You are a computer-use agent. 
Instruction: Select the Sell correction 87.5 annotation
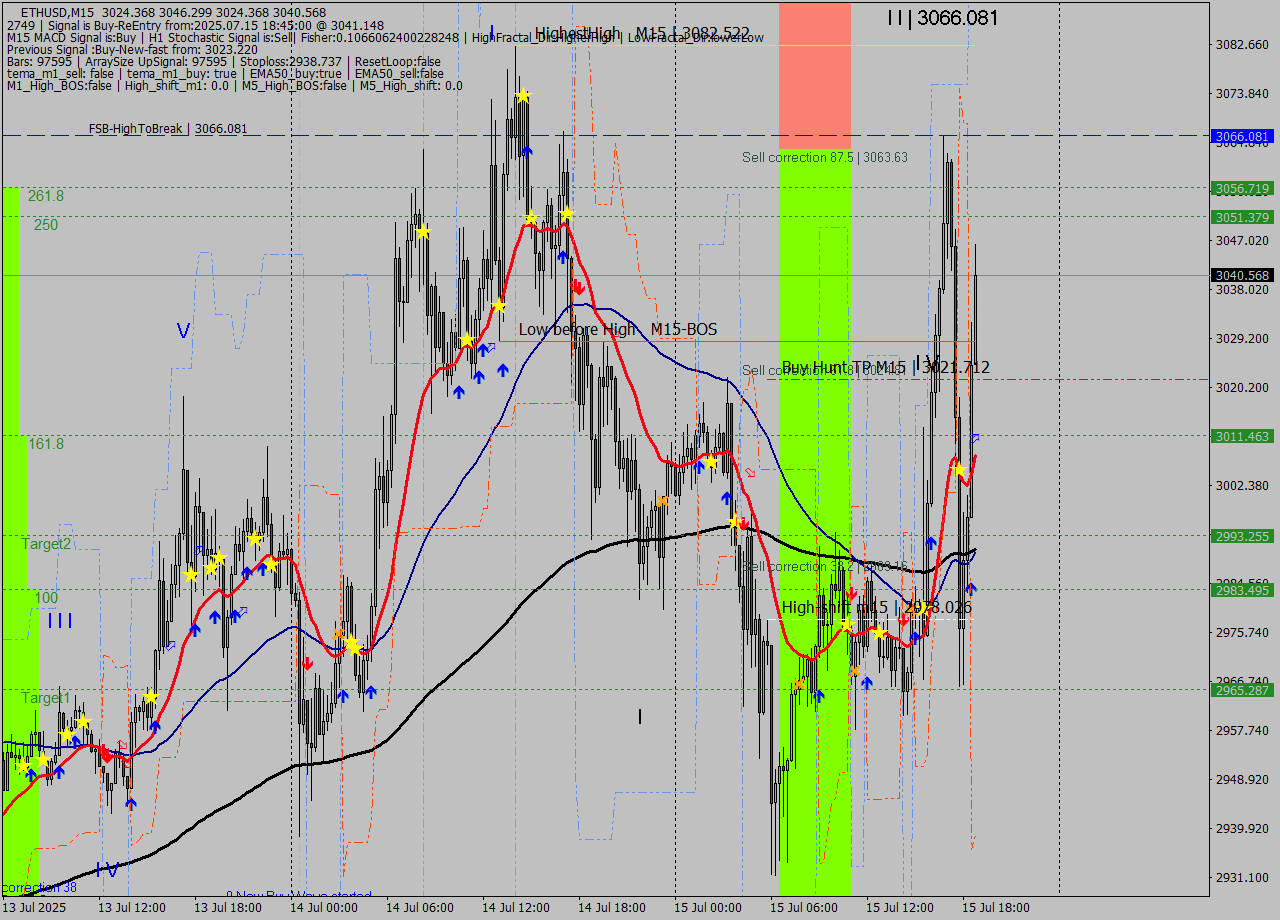(x=824, y=157)
